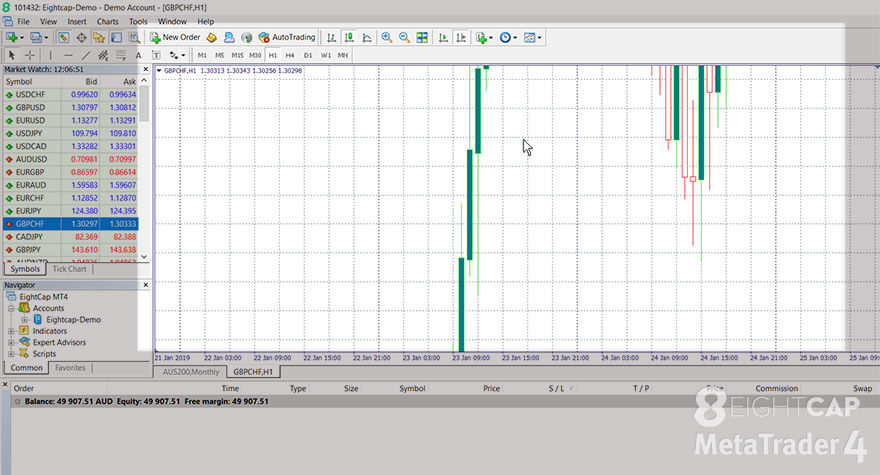The height and width of the screenshot is (475, 880).
Task: Open the Favorites tab in Navigator
Action: coord(70,368)
